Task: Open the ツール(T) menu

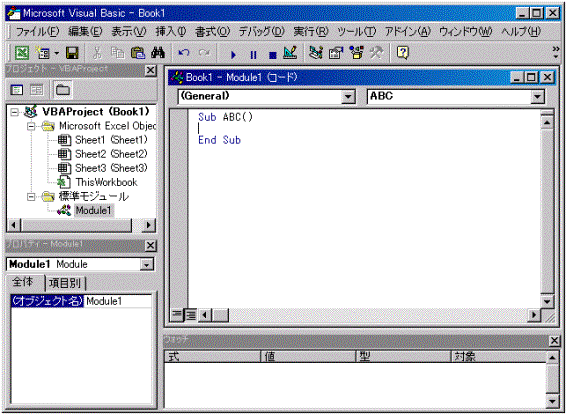Action: click(357, 32)
